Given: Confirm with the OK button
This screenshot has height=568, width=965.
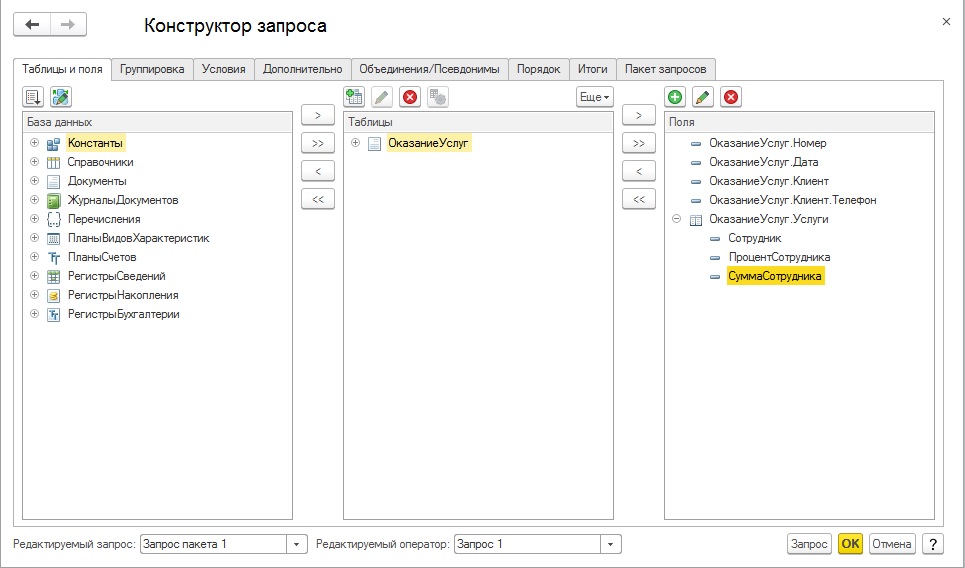Looking at the screenshot, I should (x=850, y=543).
